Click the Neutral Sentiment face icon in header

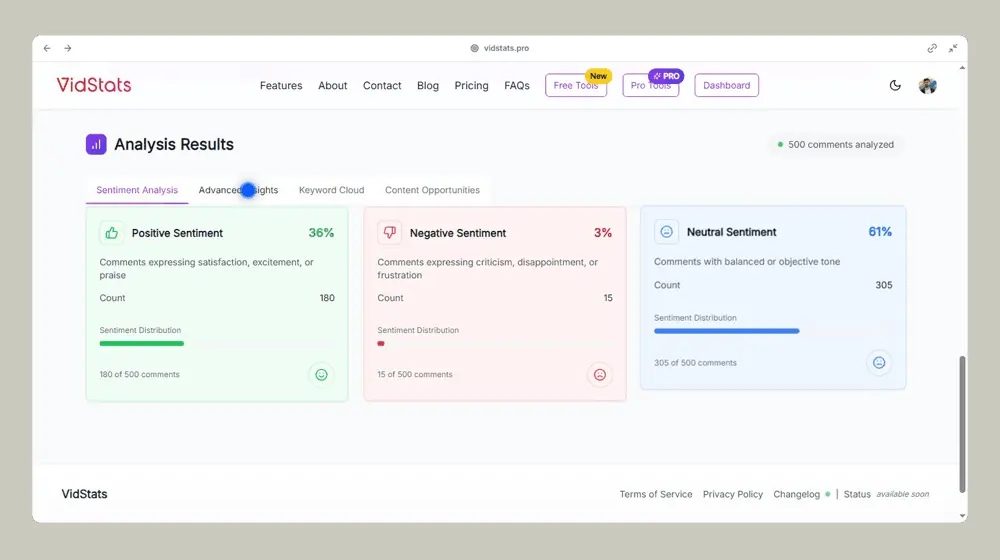coord(666,232)
